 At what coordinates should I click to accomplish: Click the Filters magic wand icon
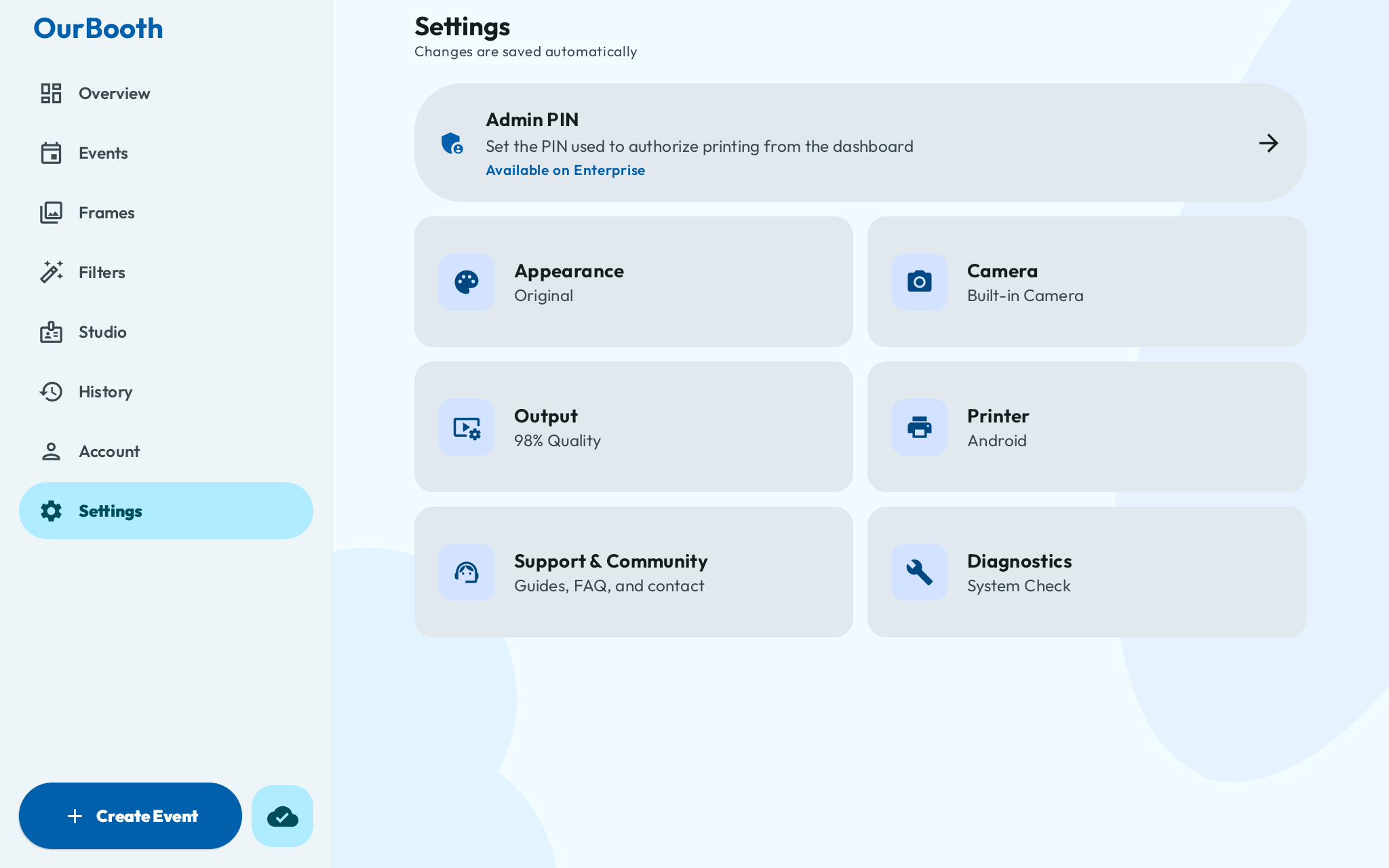51,272
